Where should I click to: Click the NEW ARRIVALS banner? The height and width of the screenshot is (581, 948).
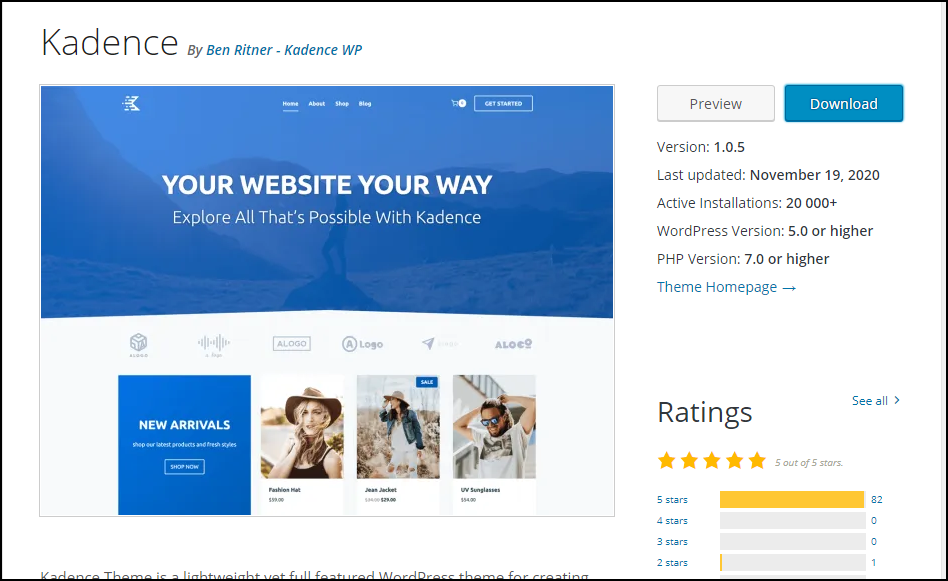click(x=184, y=445)
